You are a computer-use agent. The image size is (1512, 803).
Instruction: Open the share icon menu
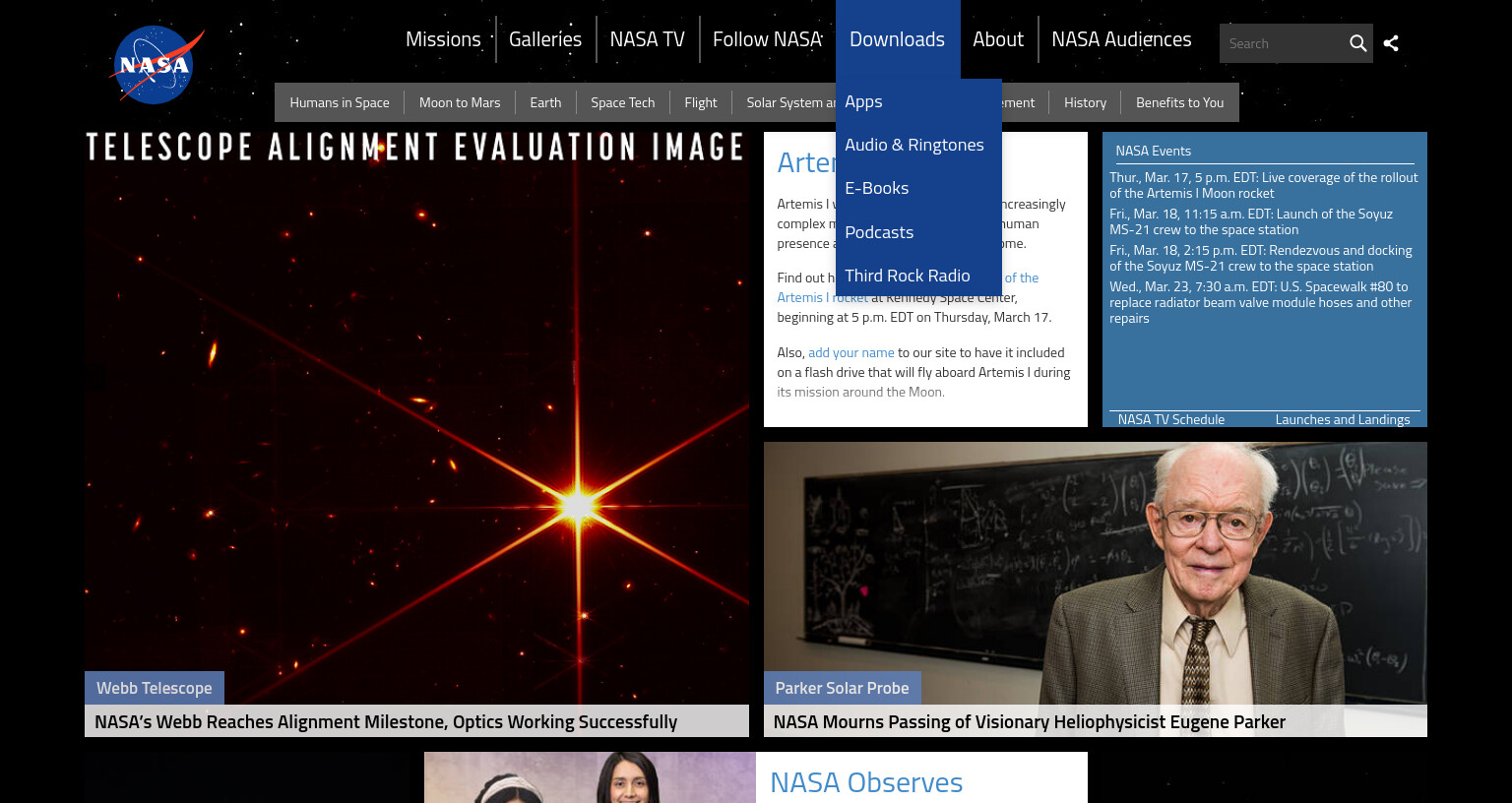(1391, 43)
